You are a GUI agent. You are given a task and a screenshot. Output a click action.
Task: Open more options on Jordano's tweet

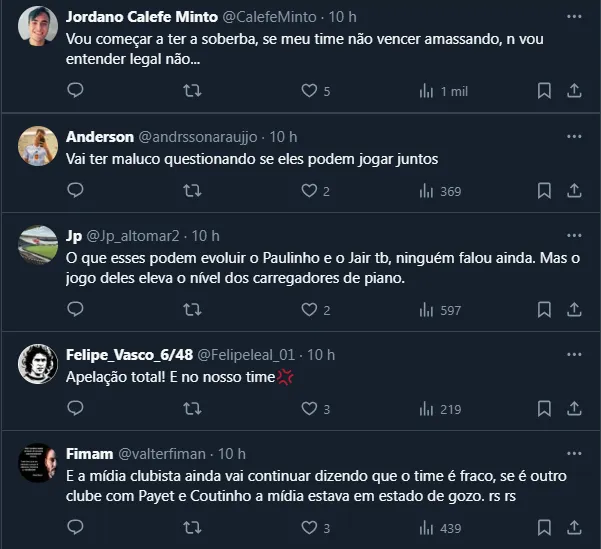(574, 18)
